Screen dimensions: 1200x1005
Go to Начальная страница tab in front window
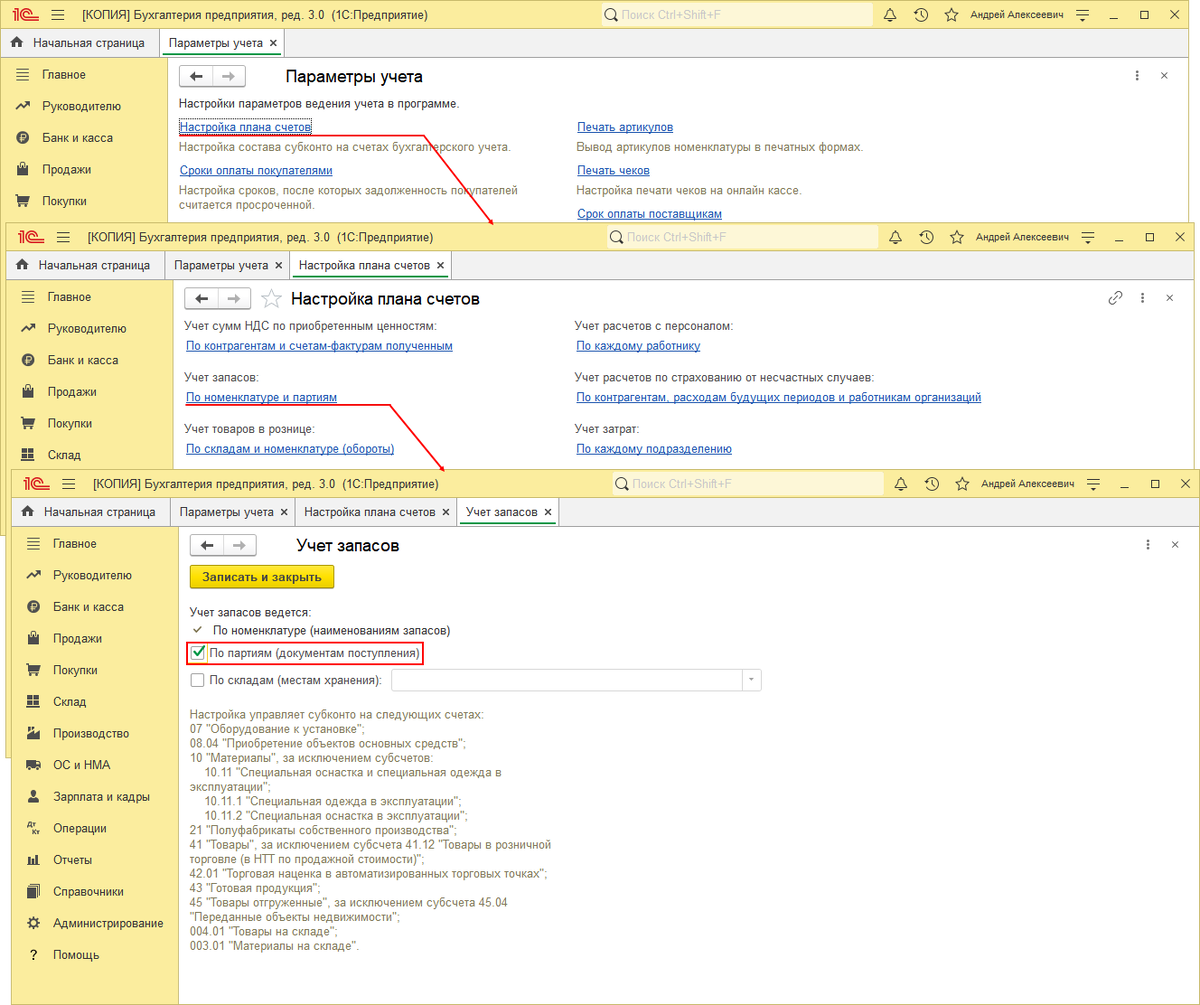(90, 512)
